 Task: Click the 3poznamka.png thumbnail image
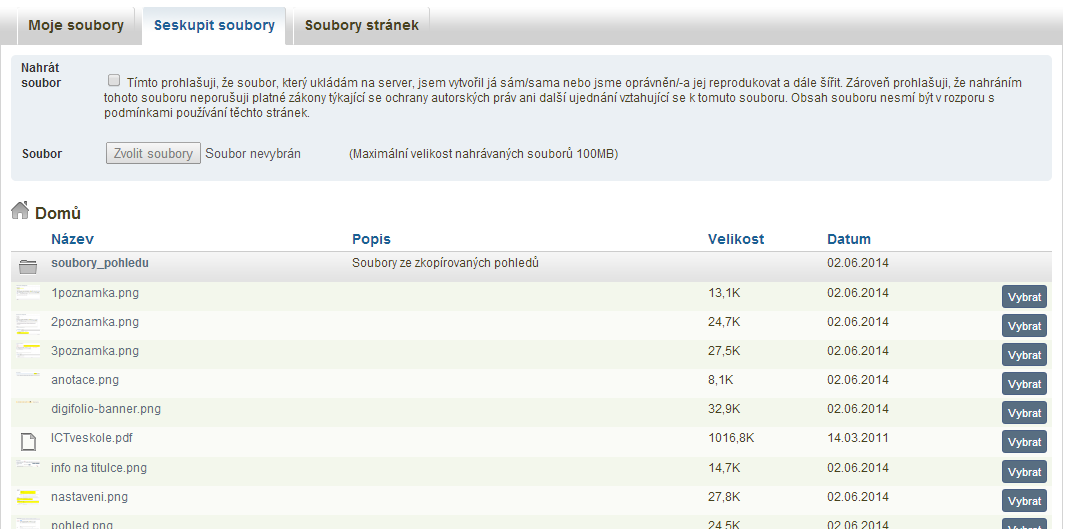28,351
